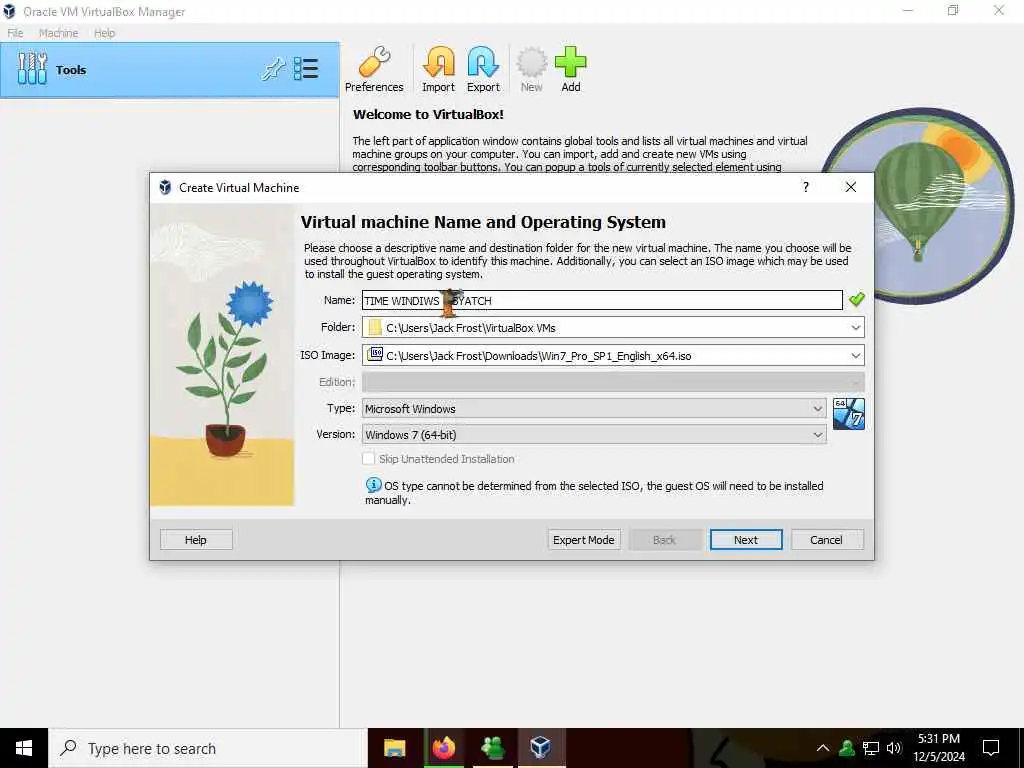This screenshot has height=768, width=1024.
Task: Click the disabled Edition dropdown
Action: point(613,382)
